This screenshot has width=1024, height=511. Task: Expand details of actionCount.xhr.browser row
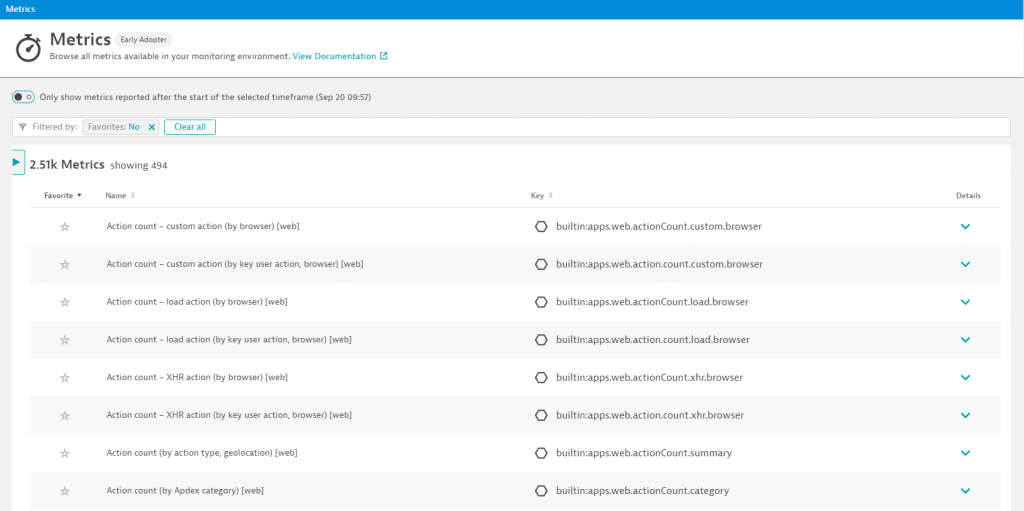pos(966,378)
